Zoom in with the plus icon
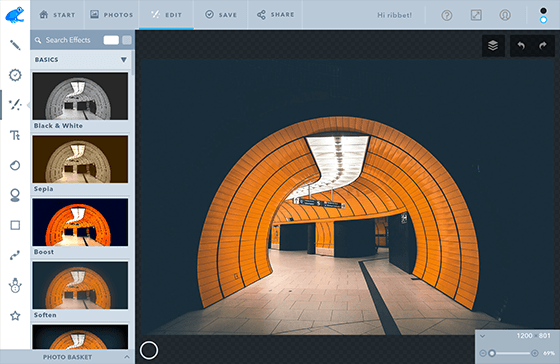The image size is (560, 364). [x=535, y=353]
